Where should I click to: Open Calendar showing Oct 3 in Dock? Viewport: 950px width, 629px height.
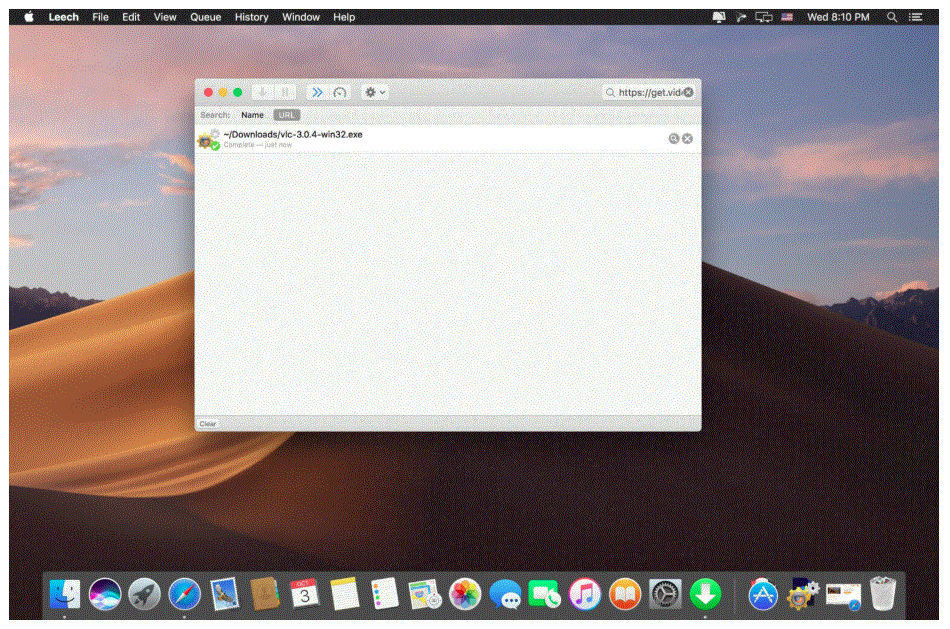tap(305, 594)
